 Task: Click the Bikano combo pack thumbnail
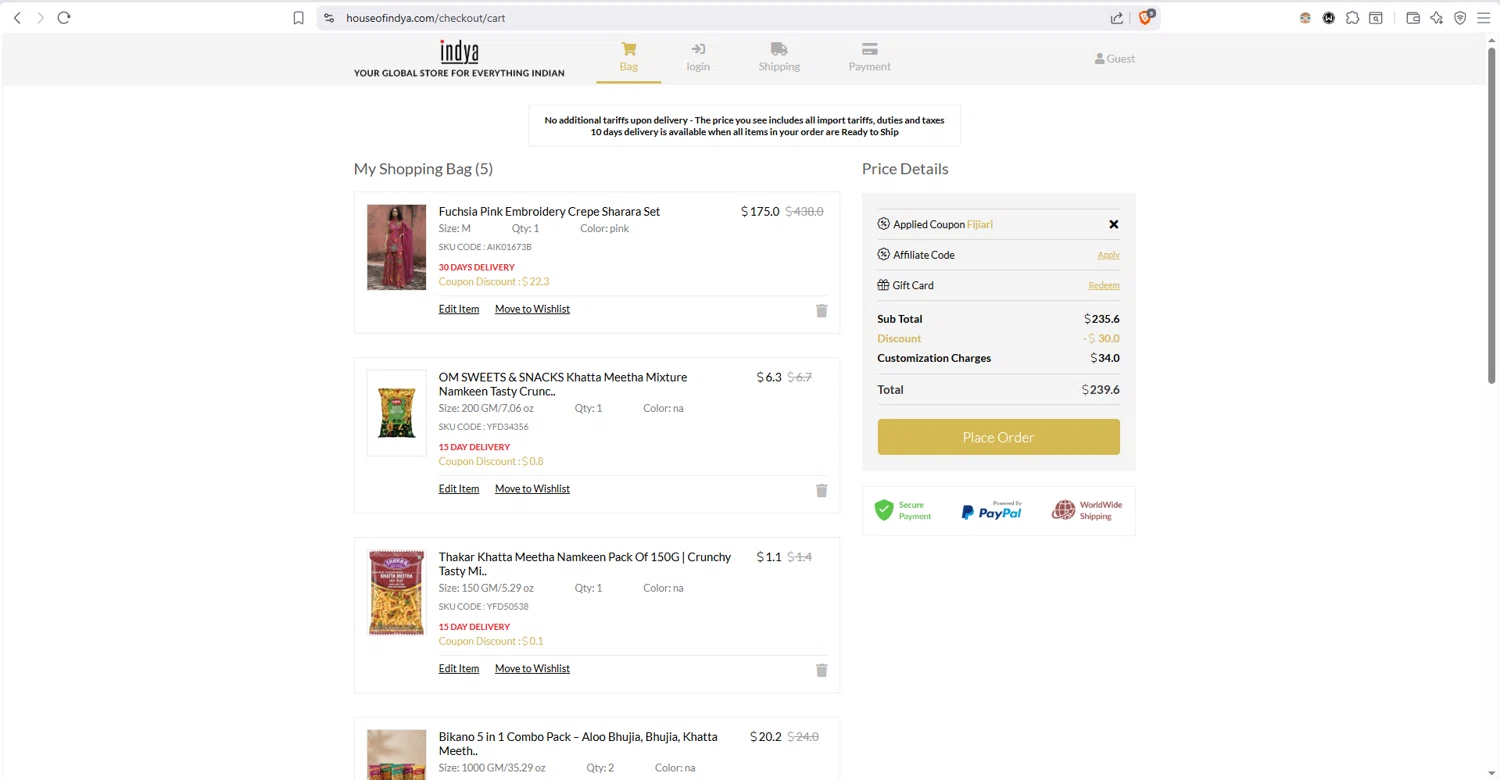(396, 755)
